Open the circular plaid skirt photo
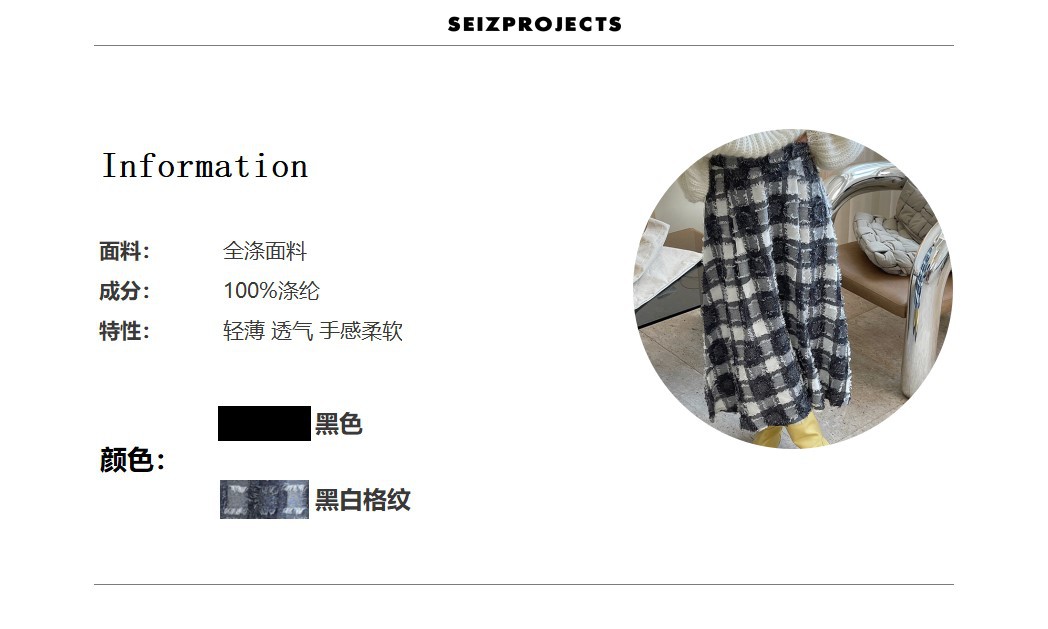1048x629 pixels. (793, 289)
